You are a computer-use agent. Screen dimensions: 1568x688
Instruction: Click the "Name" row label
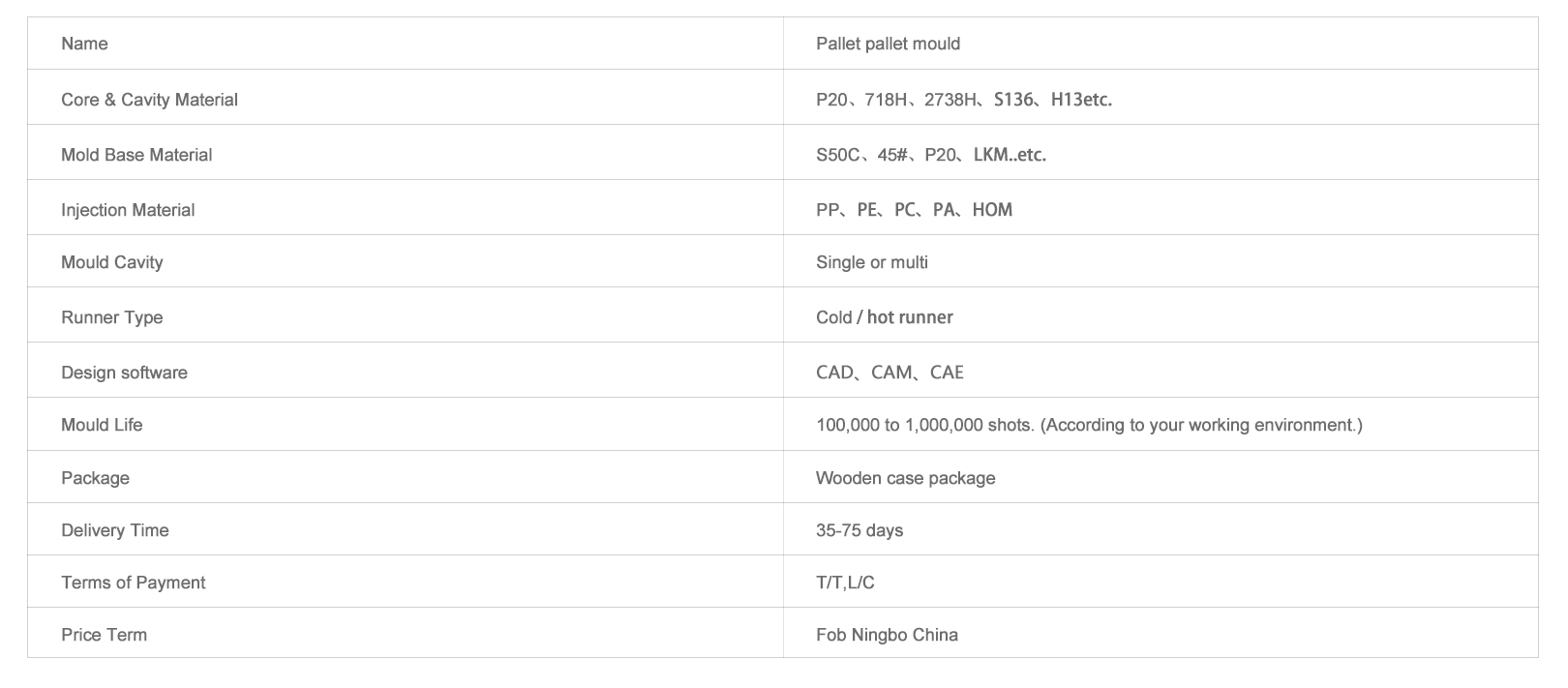[x=84, y=44]
